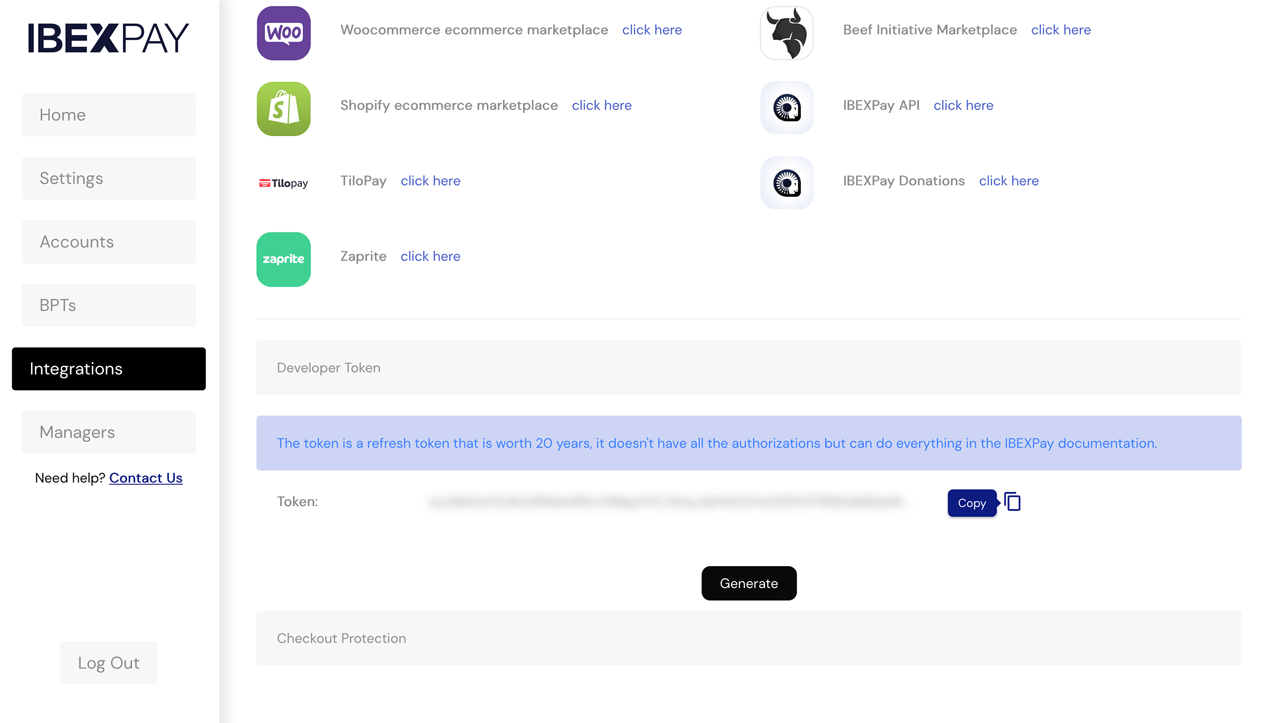Expand the Checkout Protection section

(749, 638)
